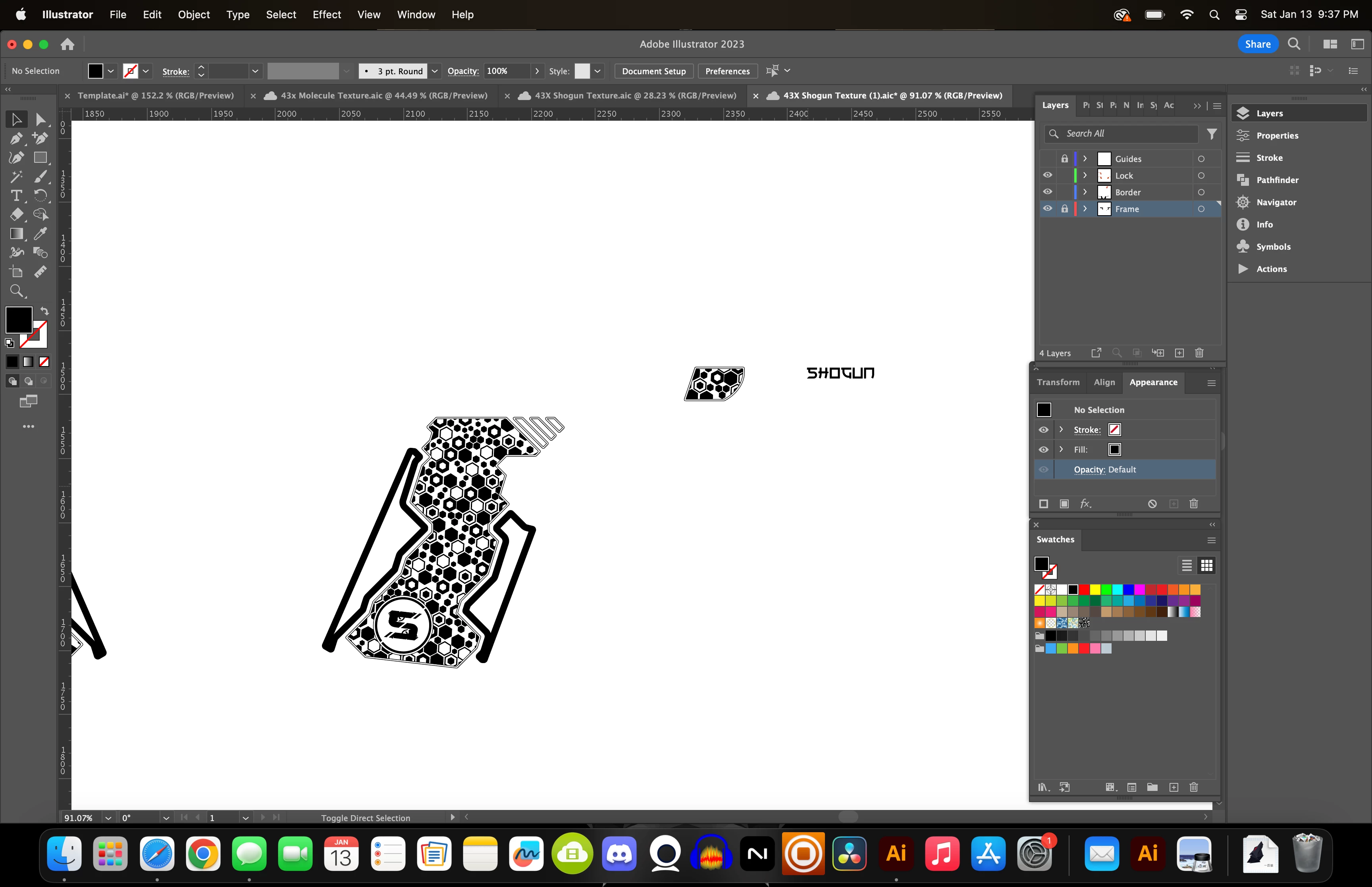Screen dimensions: 1372x887
Task: Click the Document Setup button
Action: point(653,71)
